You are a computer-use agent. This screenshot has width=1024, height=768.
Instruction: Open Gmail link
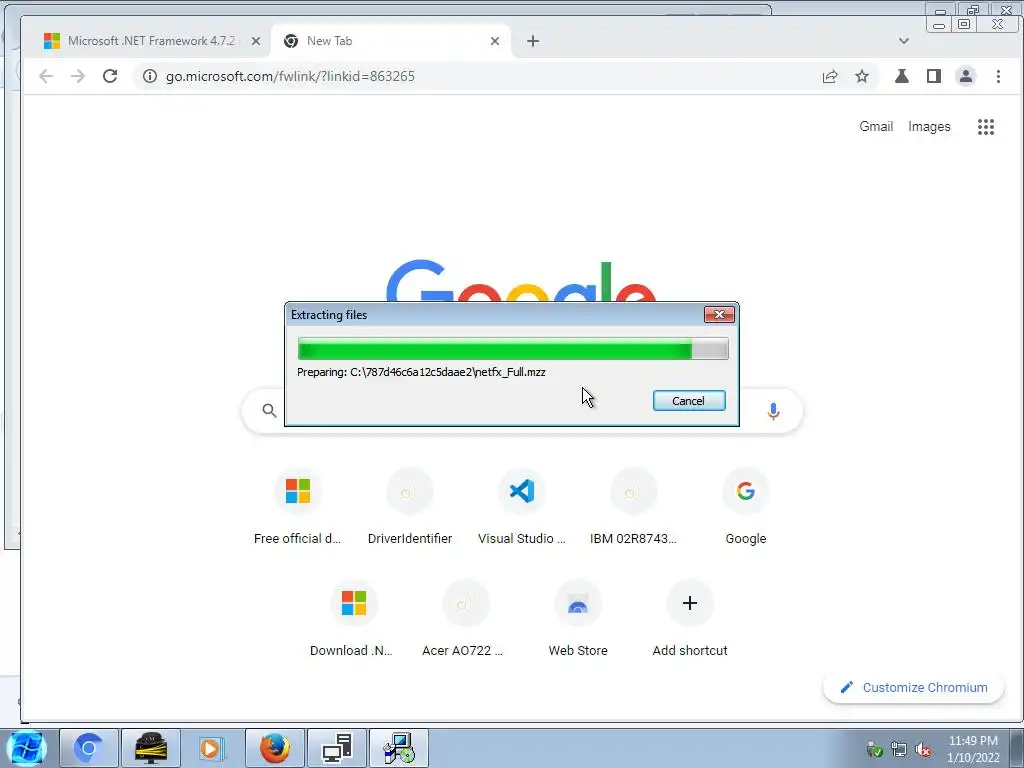(876, 127)
